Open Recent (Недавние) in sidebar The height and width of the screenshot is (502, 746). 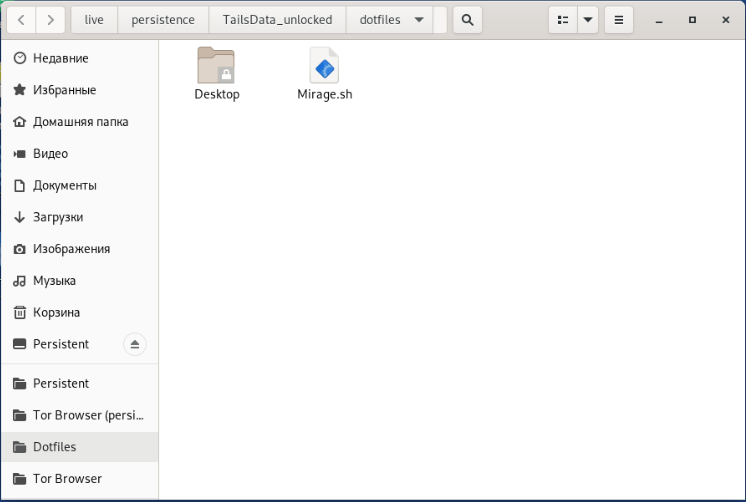(x=60, y=58)
